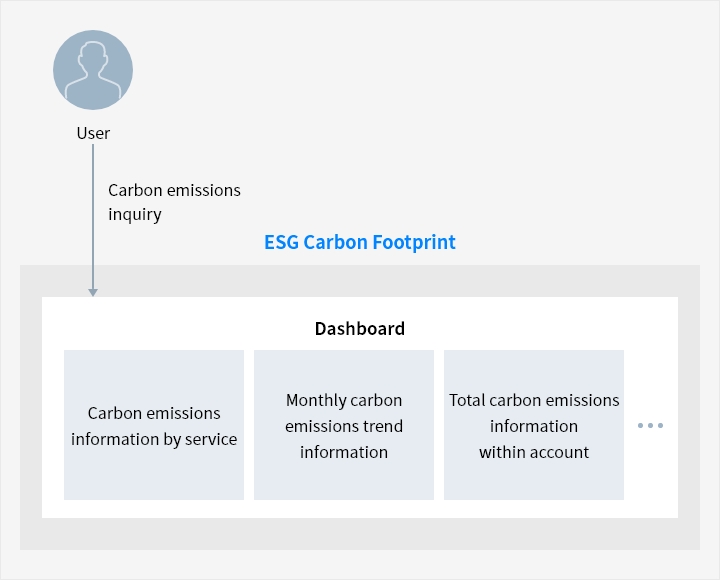The image size is (720, 580).
Task: Click the word "inquiry" beside the arrow
Action: tap(134, 215)
